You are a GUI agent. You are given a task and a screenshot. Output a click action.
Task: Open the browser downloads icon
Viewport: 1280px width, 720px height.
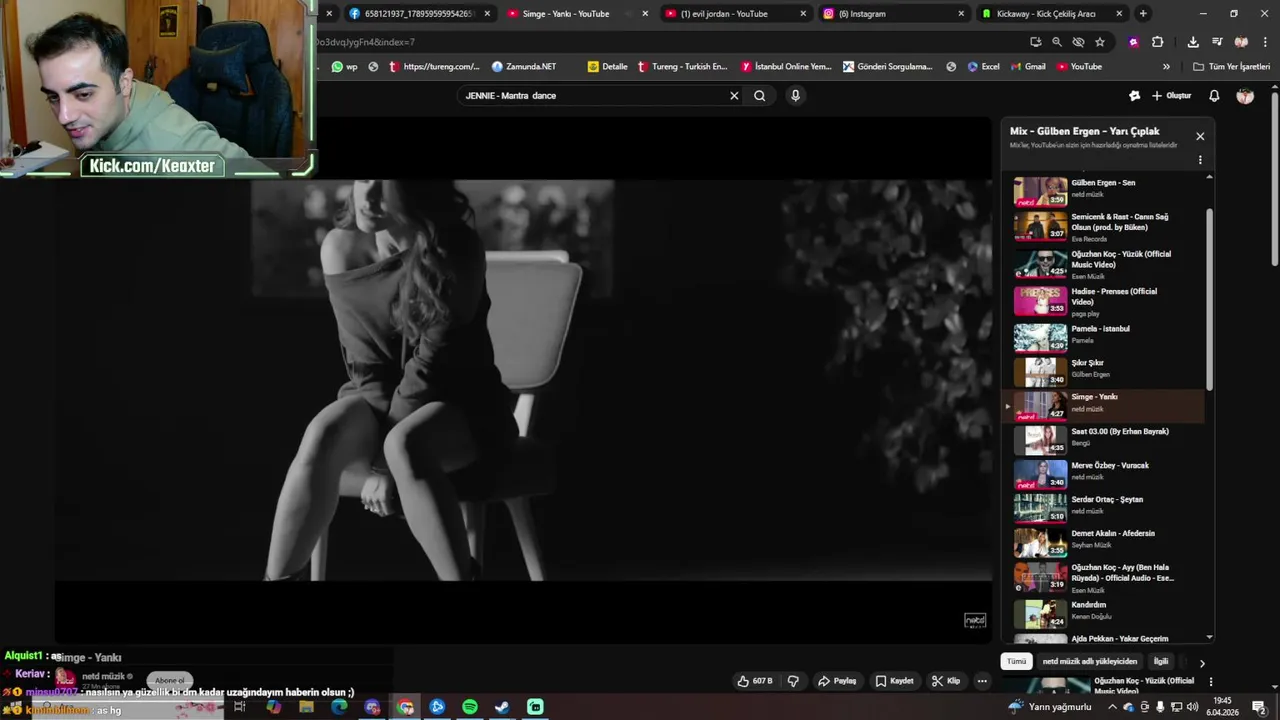tap(1193, 42)
